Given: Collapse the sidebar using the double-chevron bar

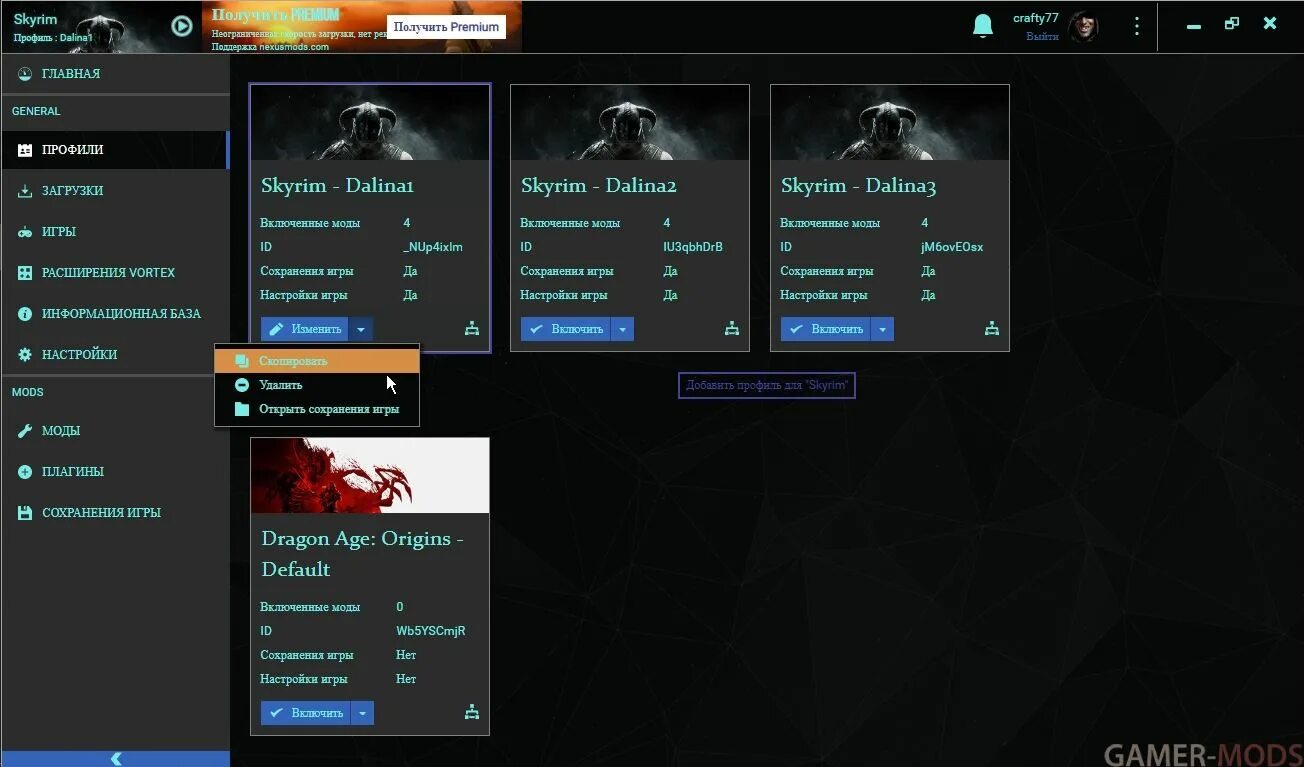Looking at the screenshot, I should [x=115, y=759].
